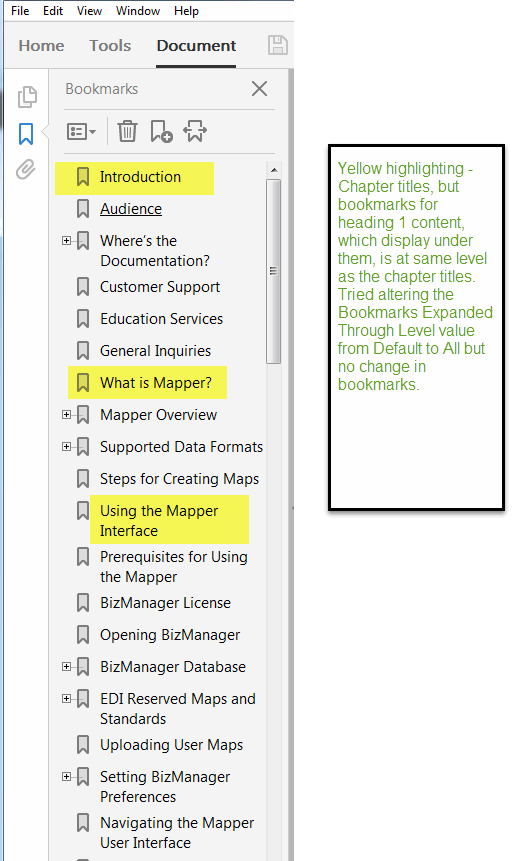Click the Save file floppy icon
This screenshot has width=516, height=861.
point(278,45)
